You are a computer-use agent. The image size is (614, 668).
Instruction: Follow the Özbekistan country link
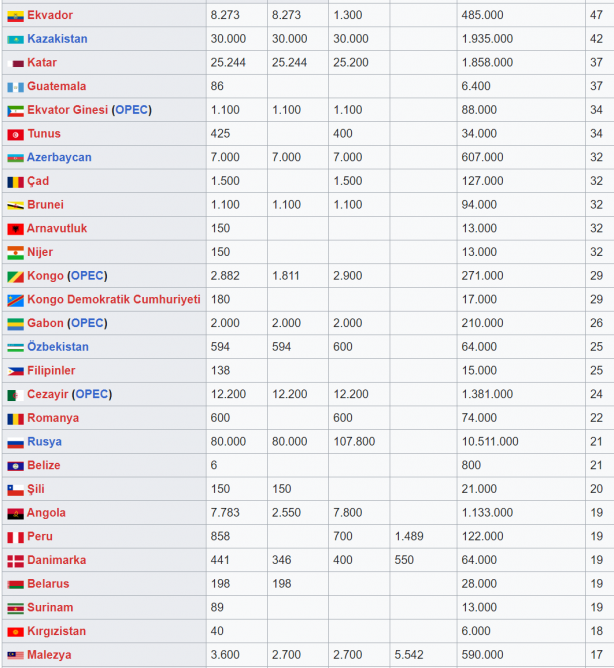pos(58,347)
